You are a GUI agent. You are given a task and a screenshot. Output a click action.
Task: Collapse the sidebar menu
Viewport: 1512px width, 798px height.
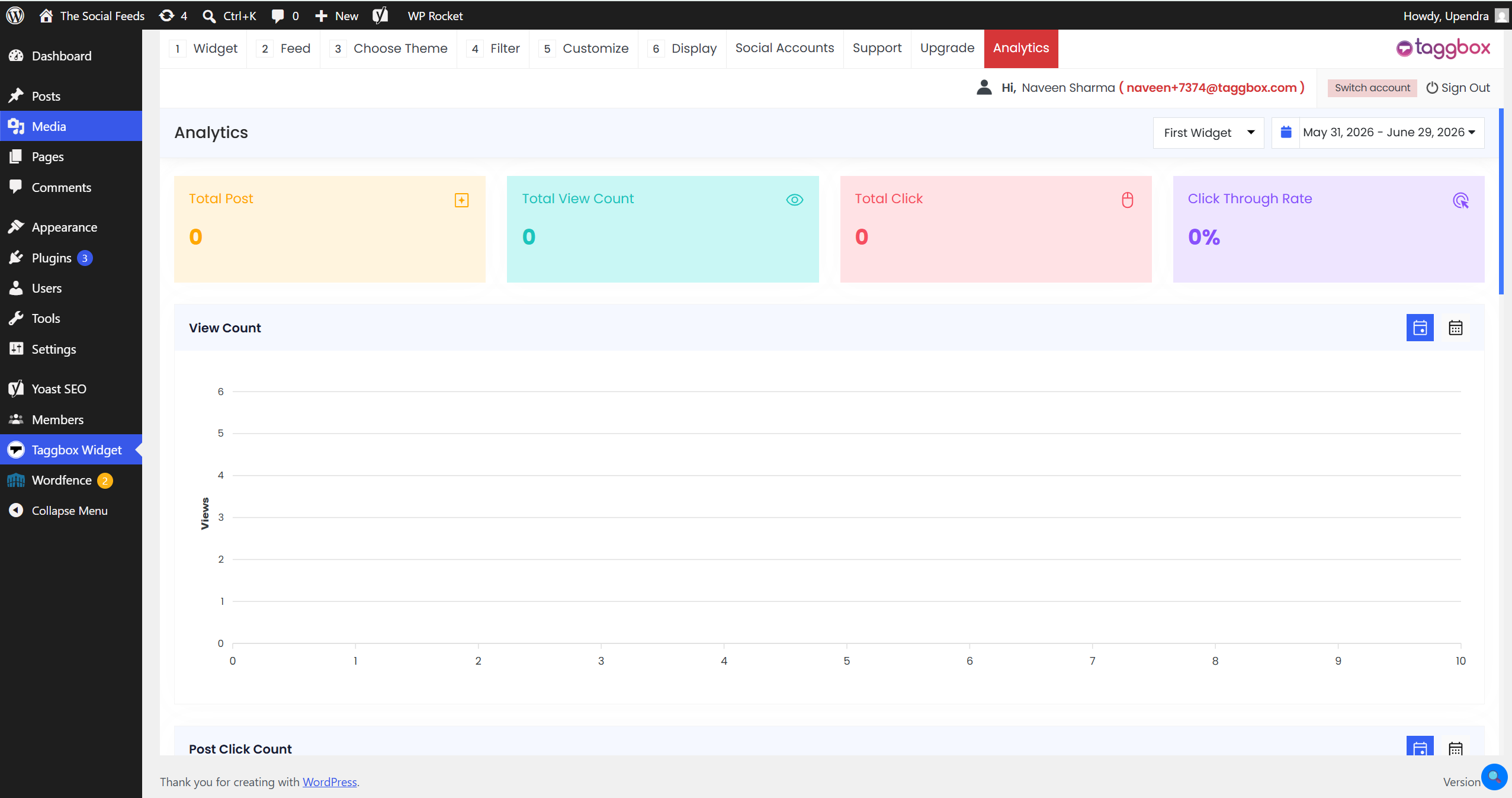point(71,511)
